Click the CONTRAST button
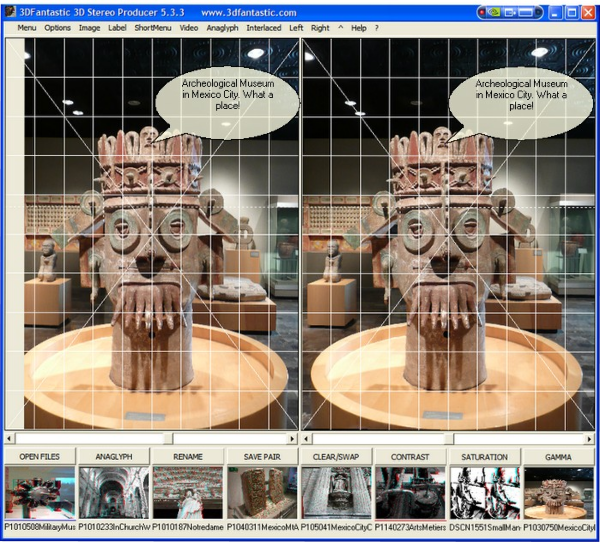This screenshot has width=600, height=542. click(x=410, y=457)
